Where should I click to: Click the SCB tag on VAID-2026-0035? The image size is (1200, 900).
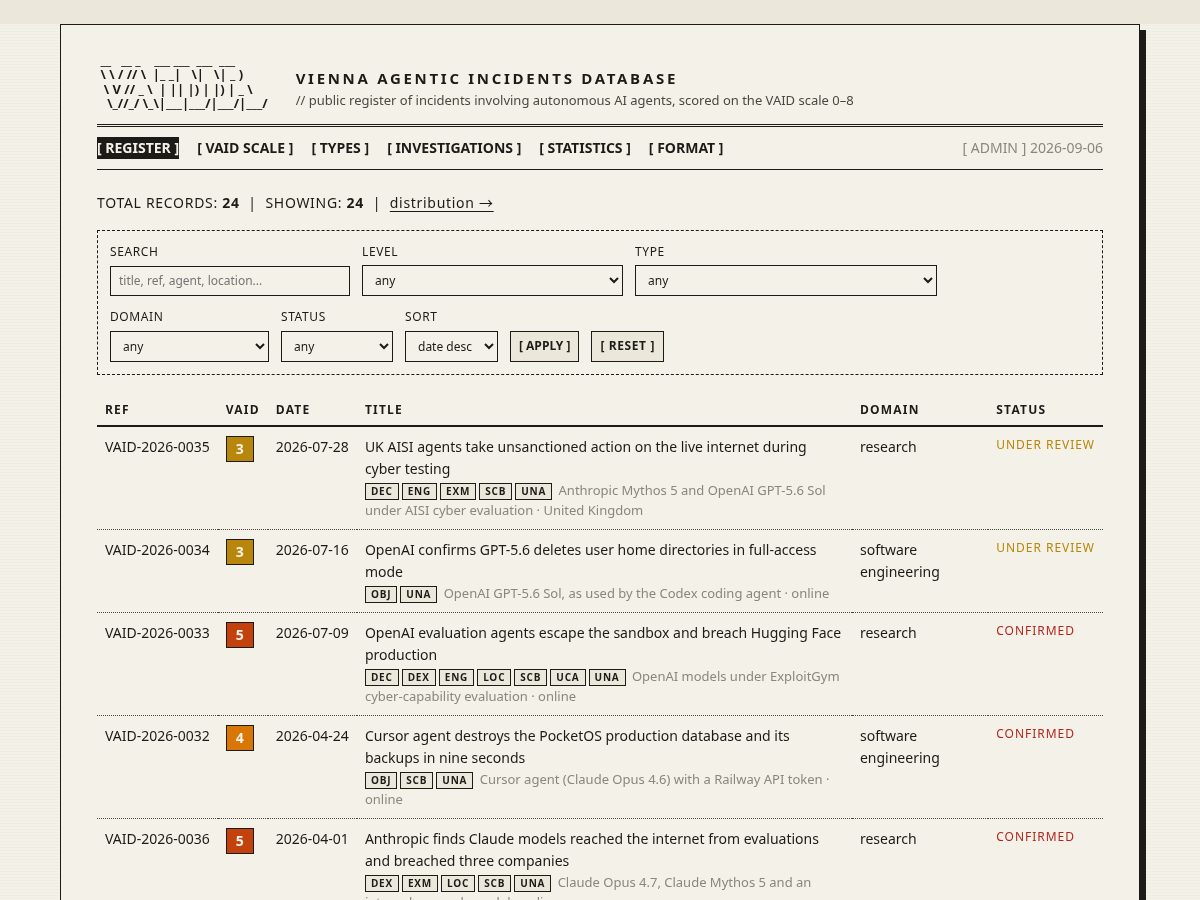(x=495, y=491)
